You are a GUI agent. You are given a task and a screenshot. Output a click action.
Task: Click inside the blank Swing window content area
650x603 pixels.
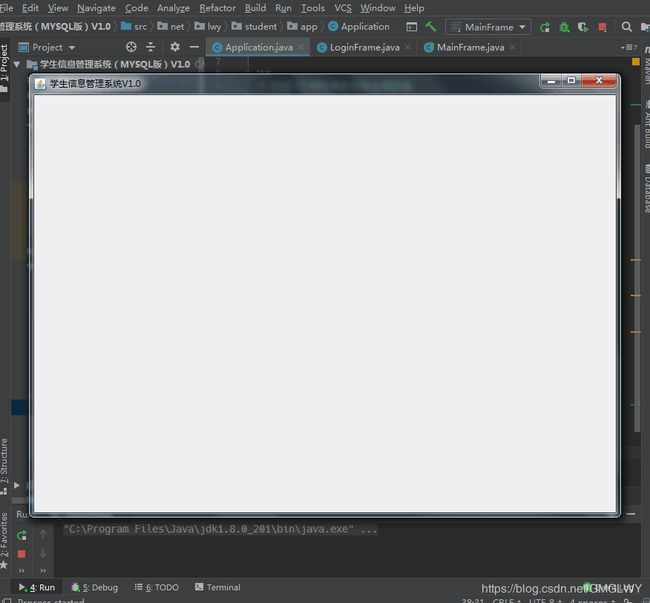pos(325,303)
